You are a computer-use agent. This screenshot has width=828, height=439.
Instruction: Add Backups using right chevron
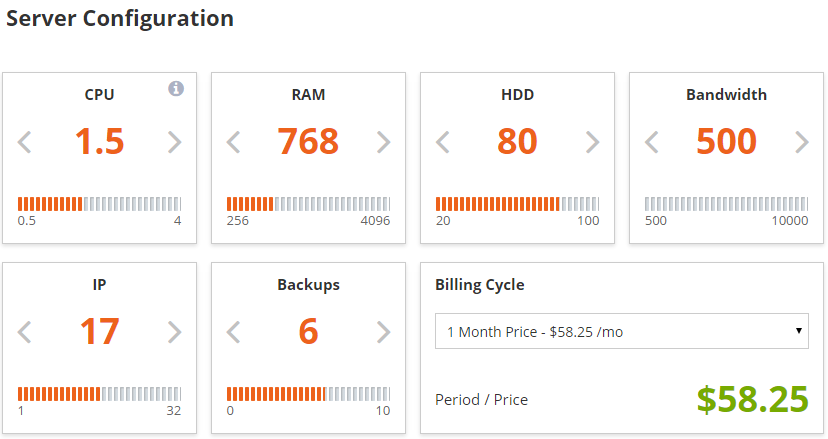[384, 332]
